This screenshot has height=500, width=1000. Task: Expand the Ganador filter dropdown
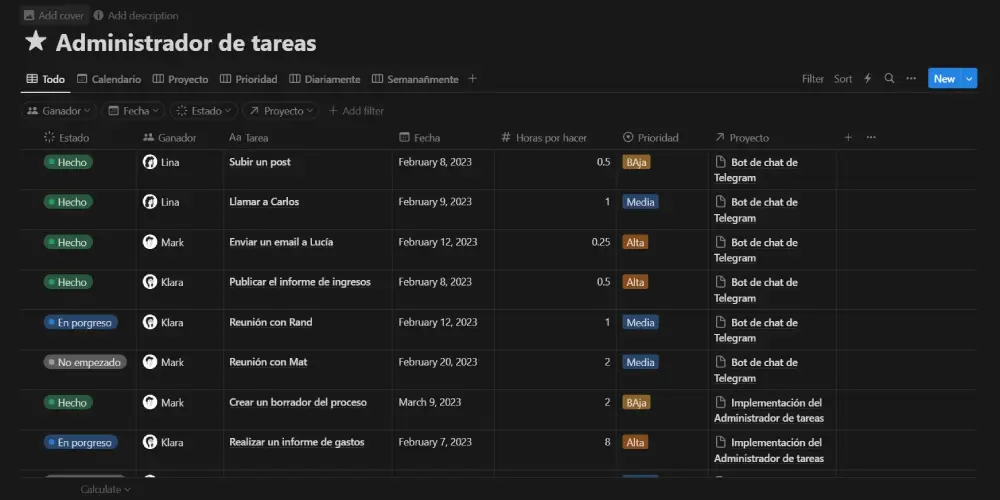coord(59,111)
